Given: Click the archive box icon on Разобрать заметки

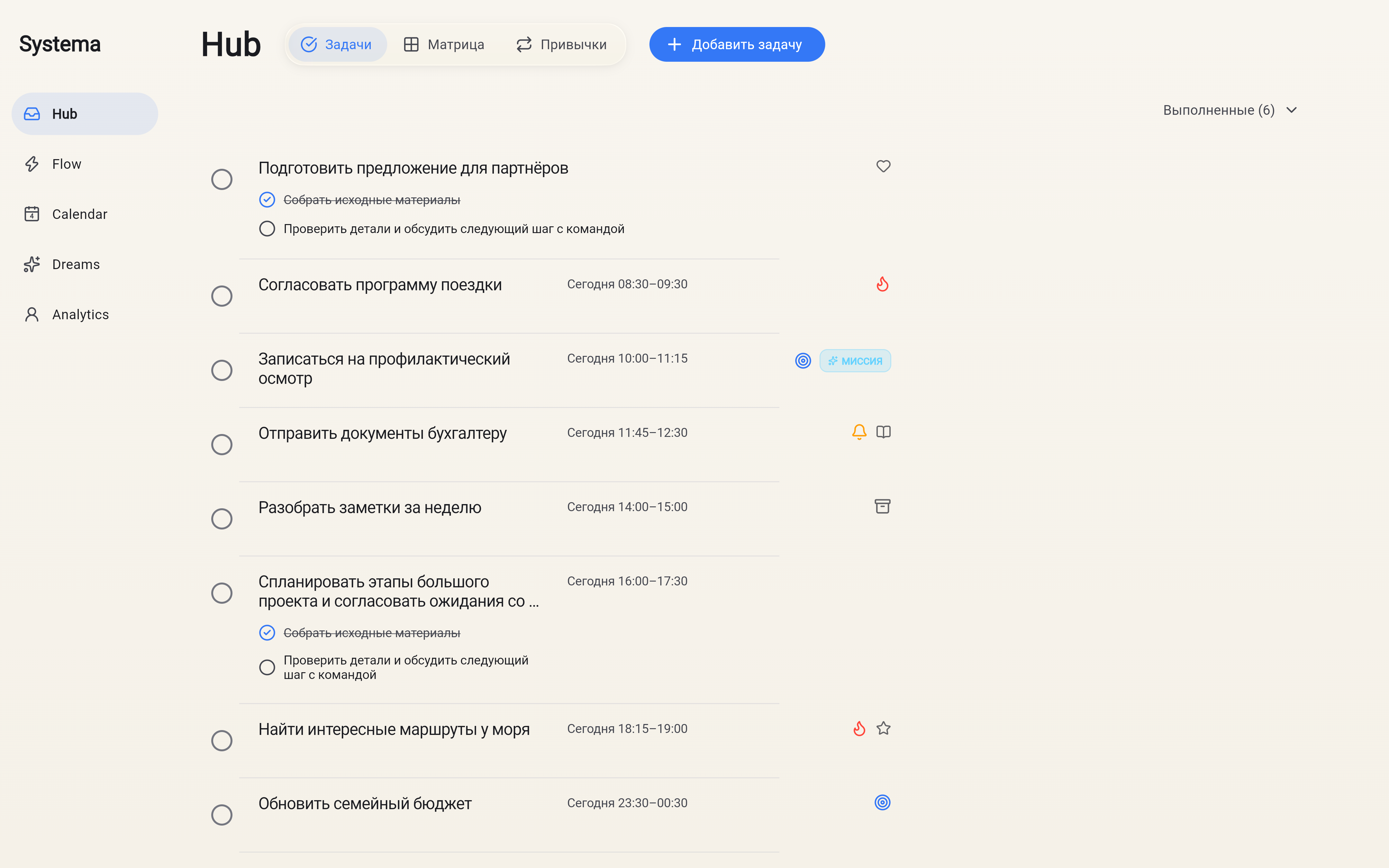Looking at the screenshot, I should [x=883, y=506].
